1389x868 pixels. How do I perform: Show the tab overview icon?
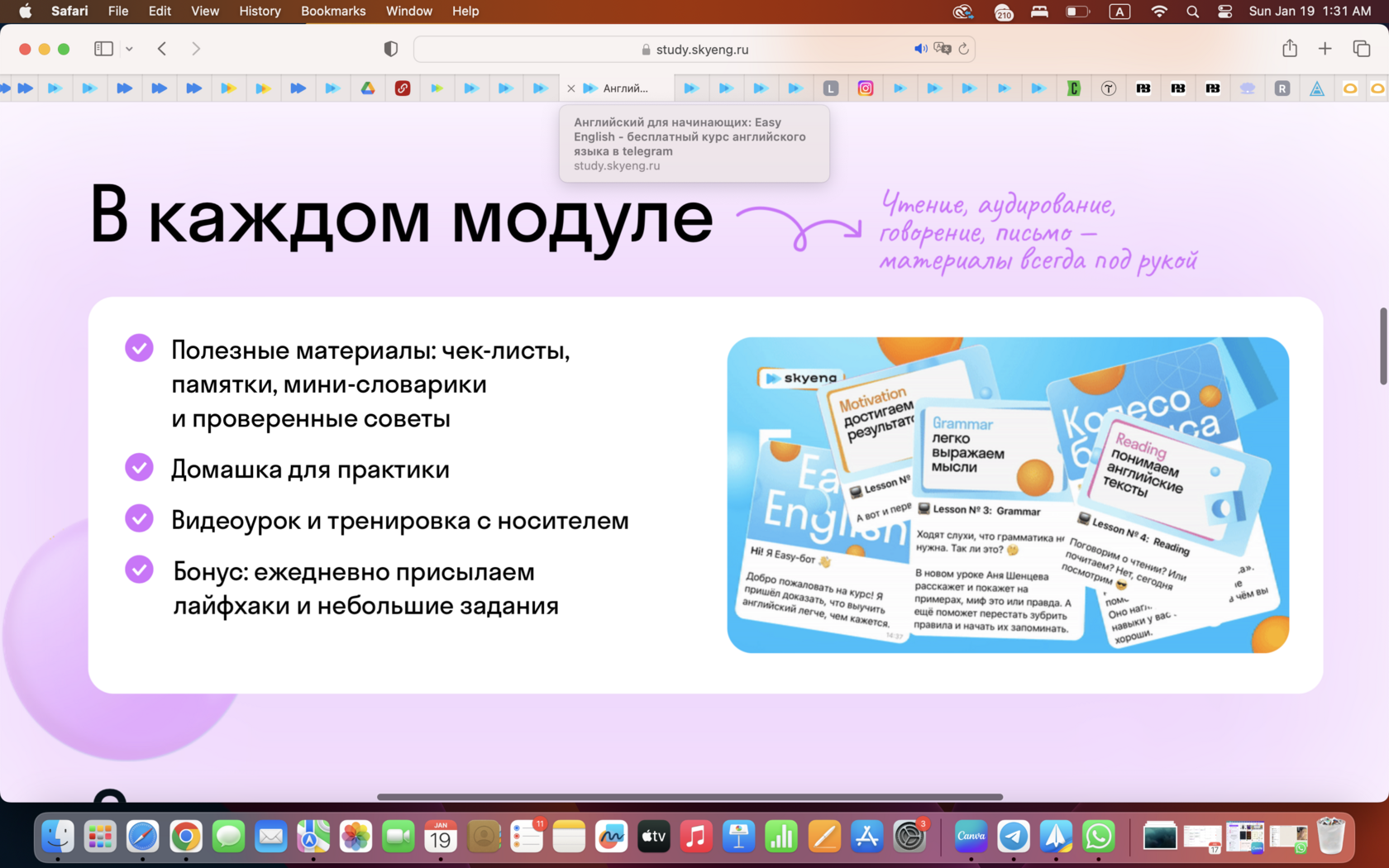1361,49
